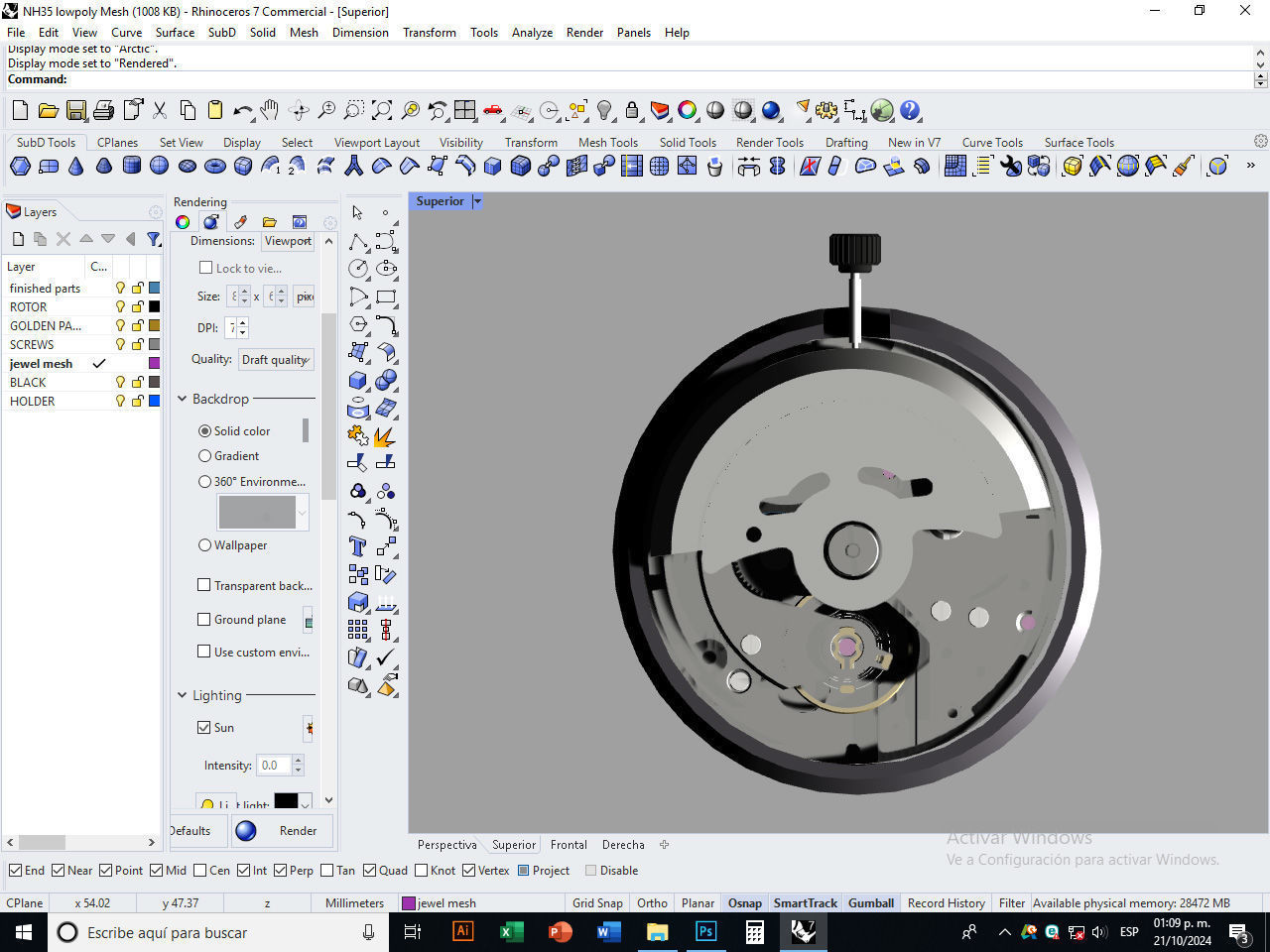Switch to the Frontal viewport tab

[x=569, y=845]
